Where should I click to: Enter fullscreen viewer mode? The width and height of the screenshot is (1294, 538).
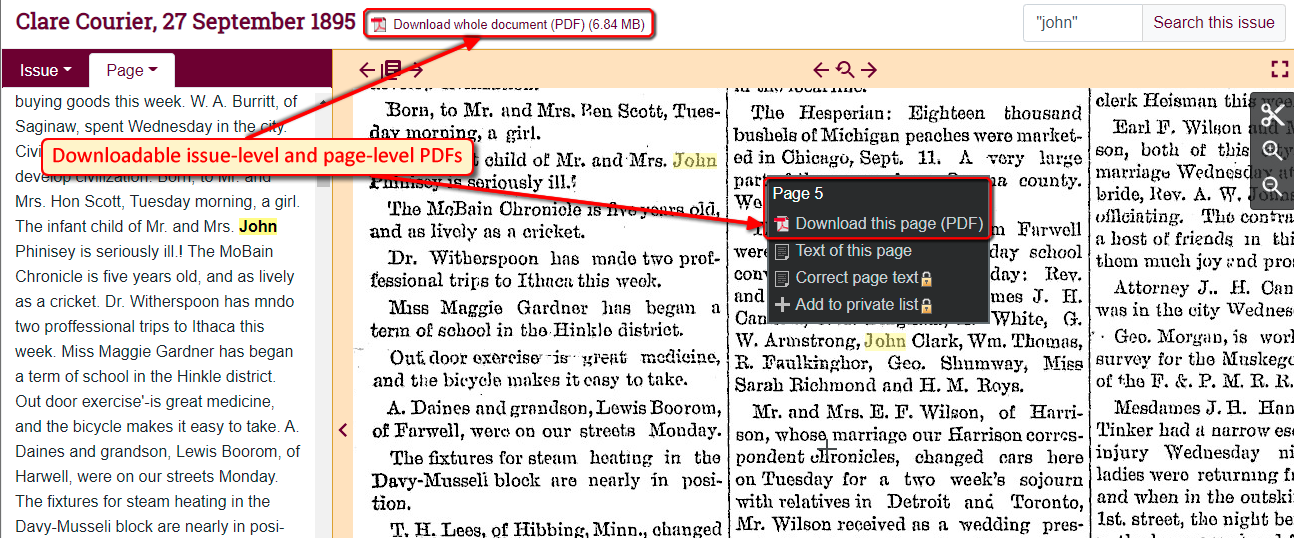1279,69
